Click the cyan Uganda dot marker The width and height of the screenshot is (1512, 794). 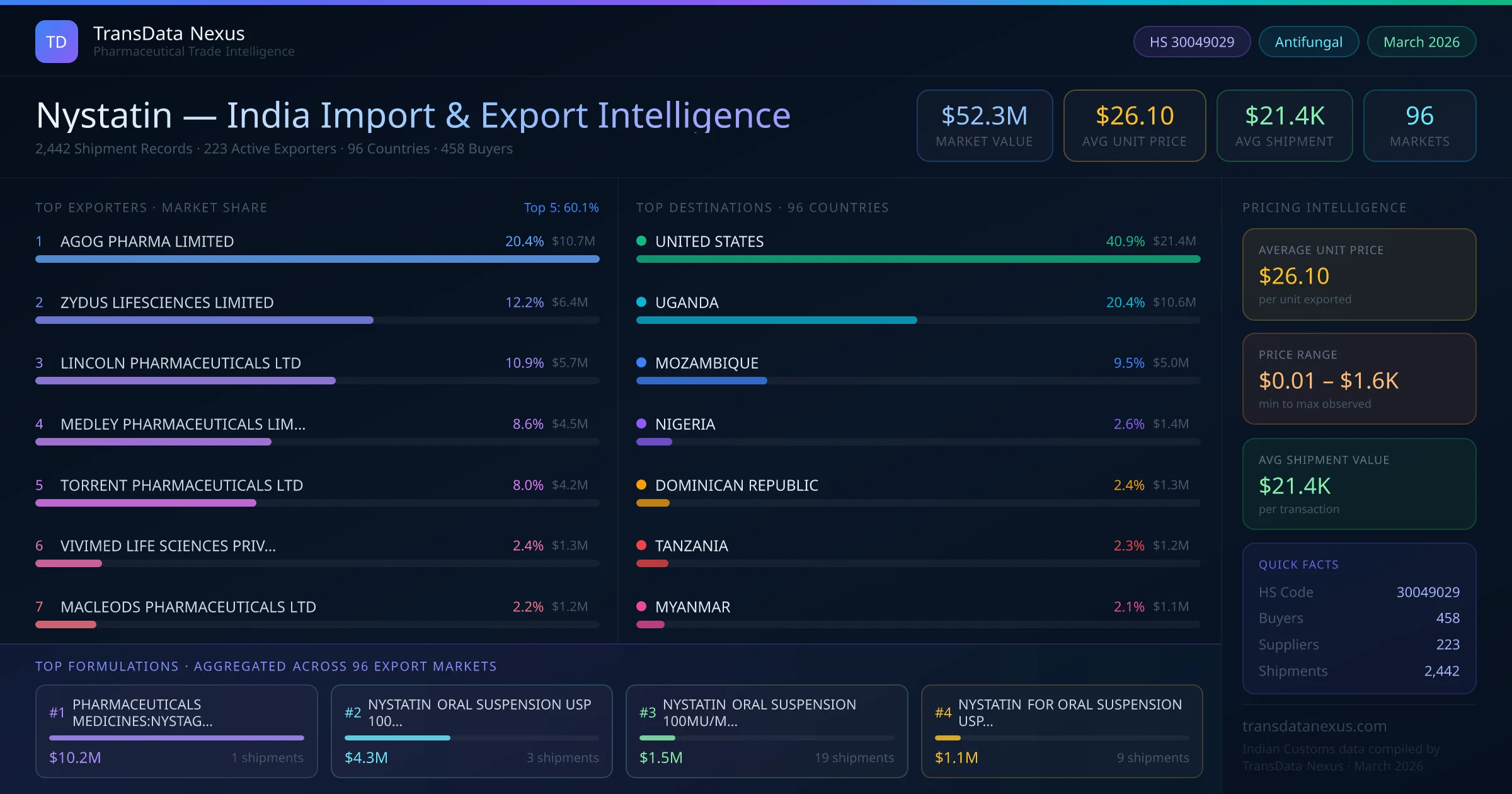(641, 302)
